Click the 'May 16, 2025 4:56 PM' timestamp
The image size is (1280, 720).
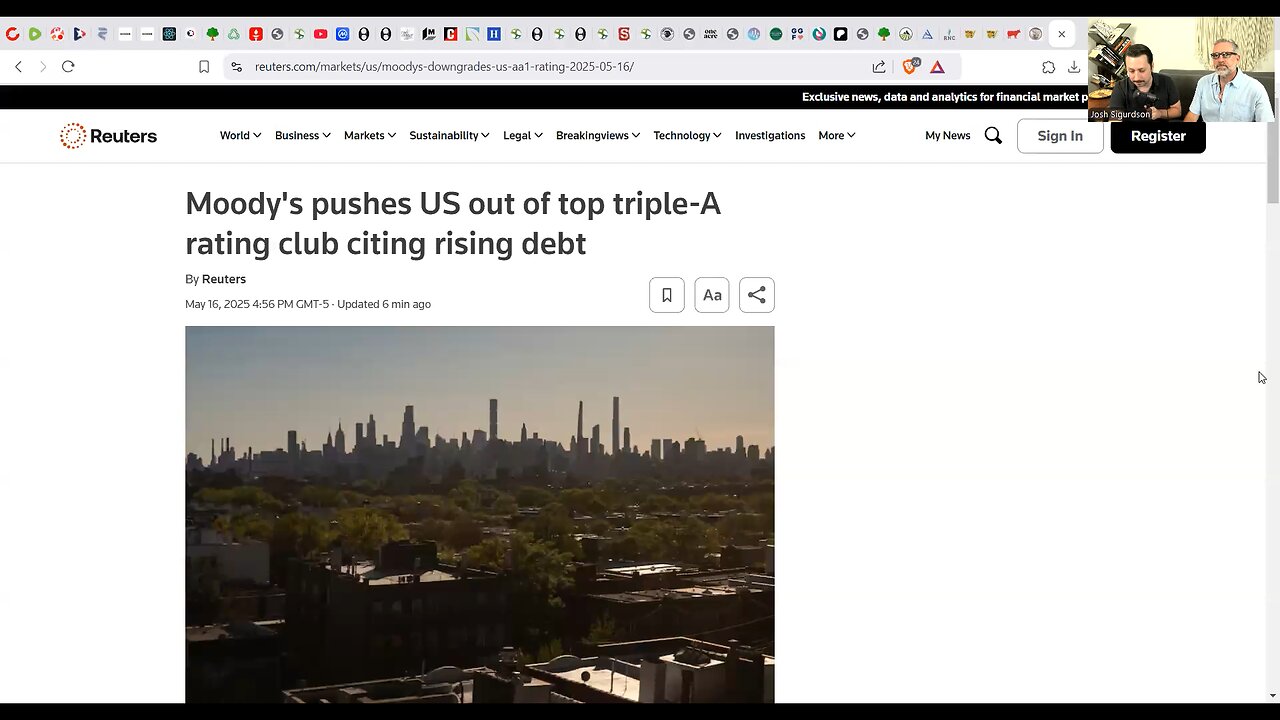point(257,304)
